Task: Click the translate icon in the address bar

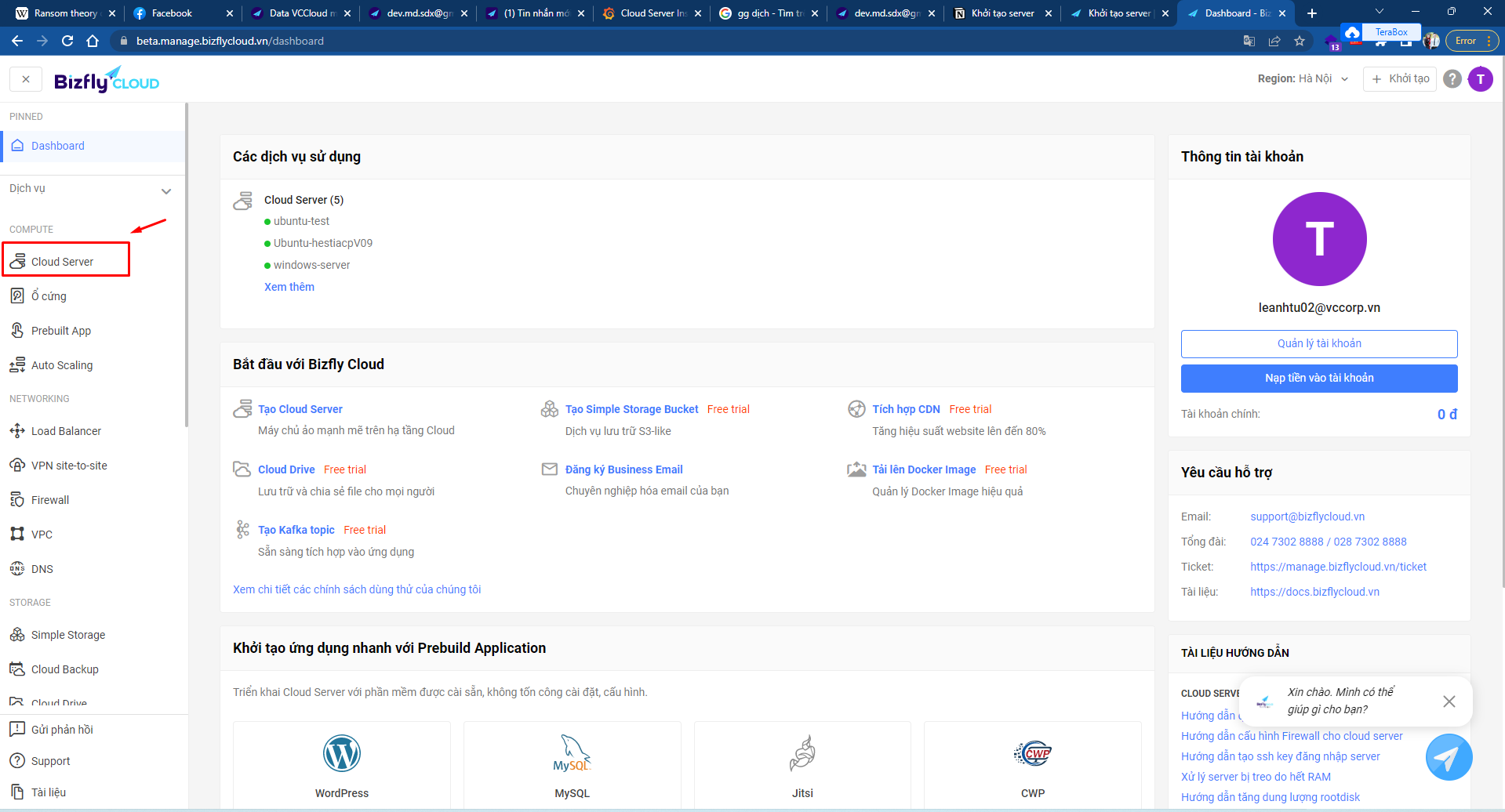Action: point(1249,41)
